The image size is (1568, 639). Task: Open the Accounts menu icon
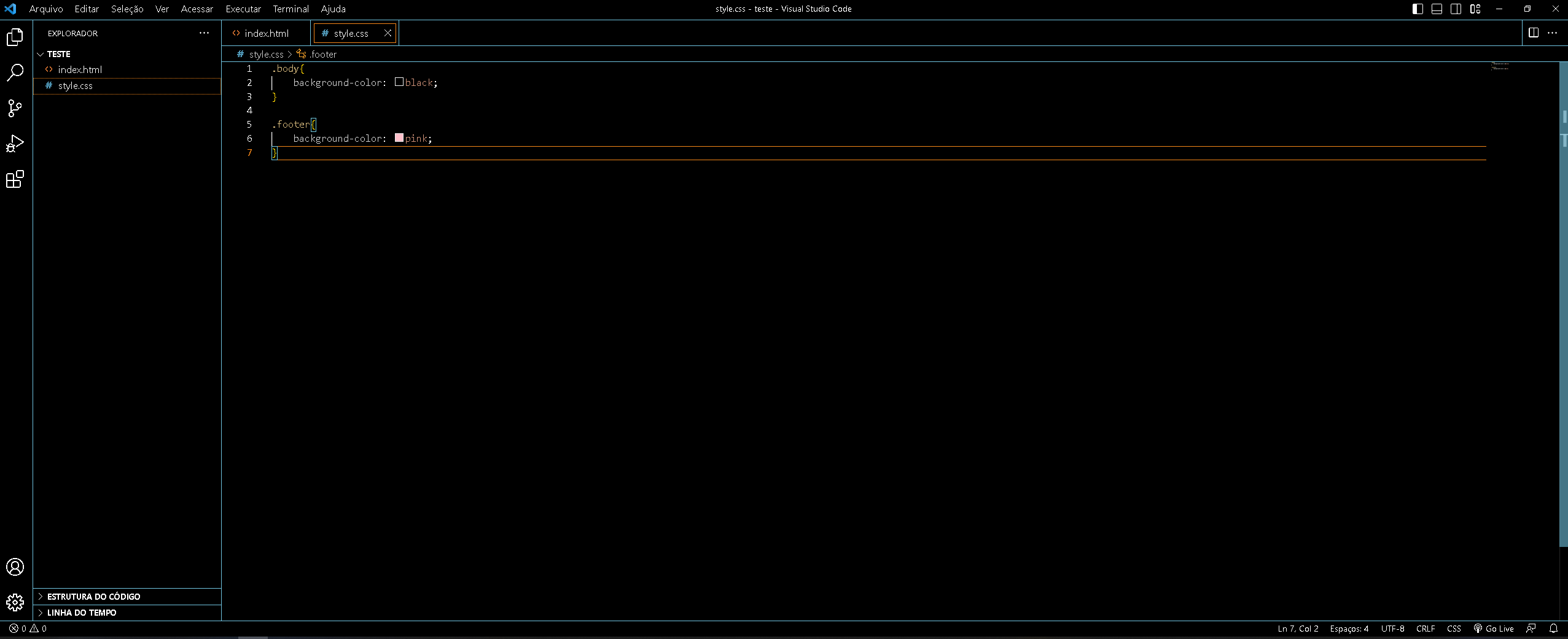click(x=15, y=567)
